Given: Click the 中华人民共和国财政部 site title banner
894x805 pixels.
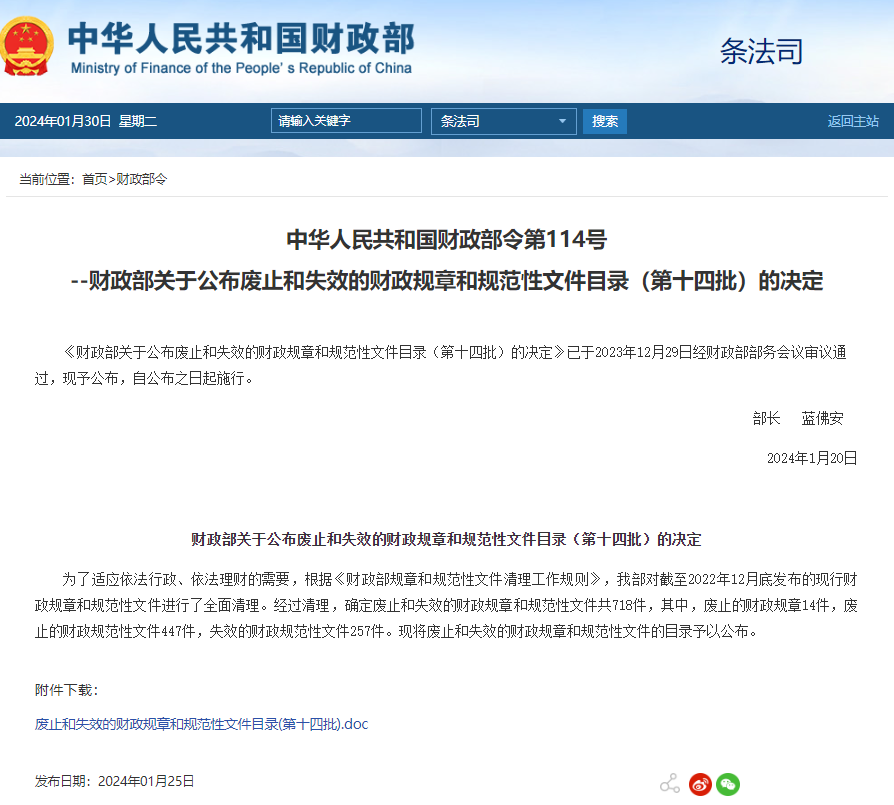Looking at the screenshot, I should pyautogui.click(x=241, y=38).
